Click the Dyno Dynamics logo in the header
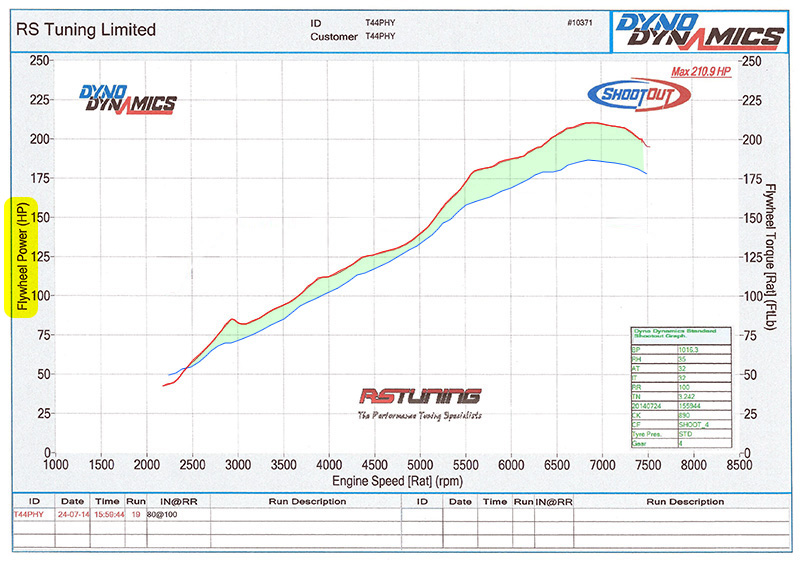Screen dimensions: 800x561 (x=699, y=31)
